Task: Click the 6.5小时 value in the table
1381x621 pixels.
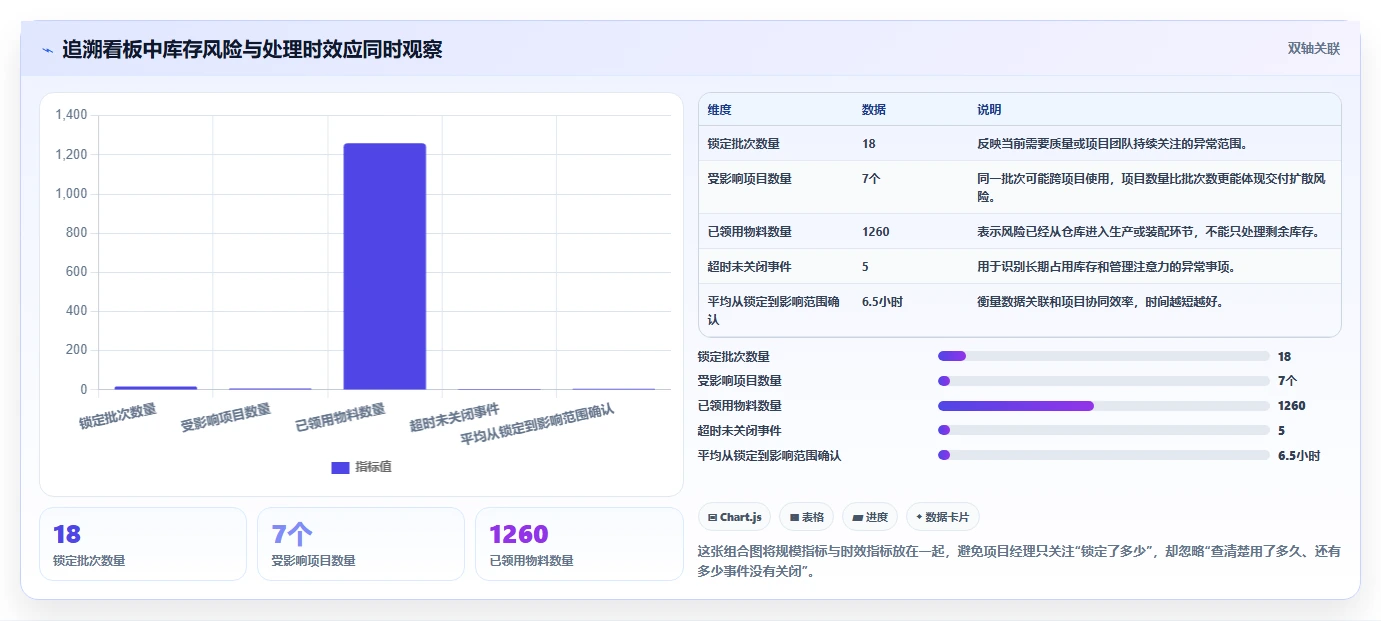Action: (882, 301)
